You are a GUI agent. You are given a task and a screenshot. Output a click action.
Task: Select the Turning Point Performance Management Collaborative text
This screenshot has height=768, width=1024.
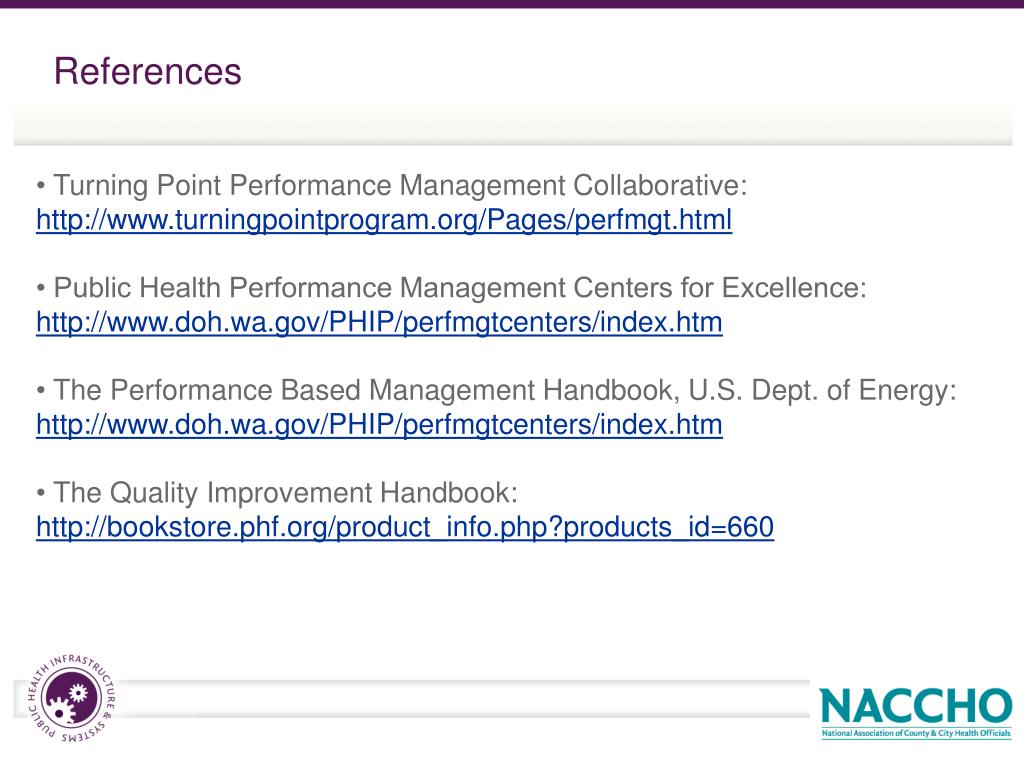[x=400, y=185]
